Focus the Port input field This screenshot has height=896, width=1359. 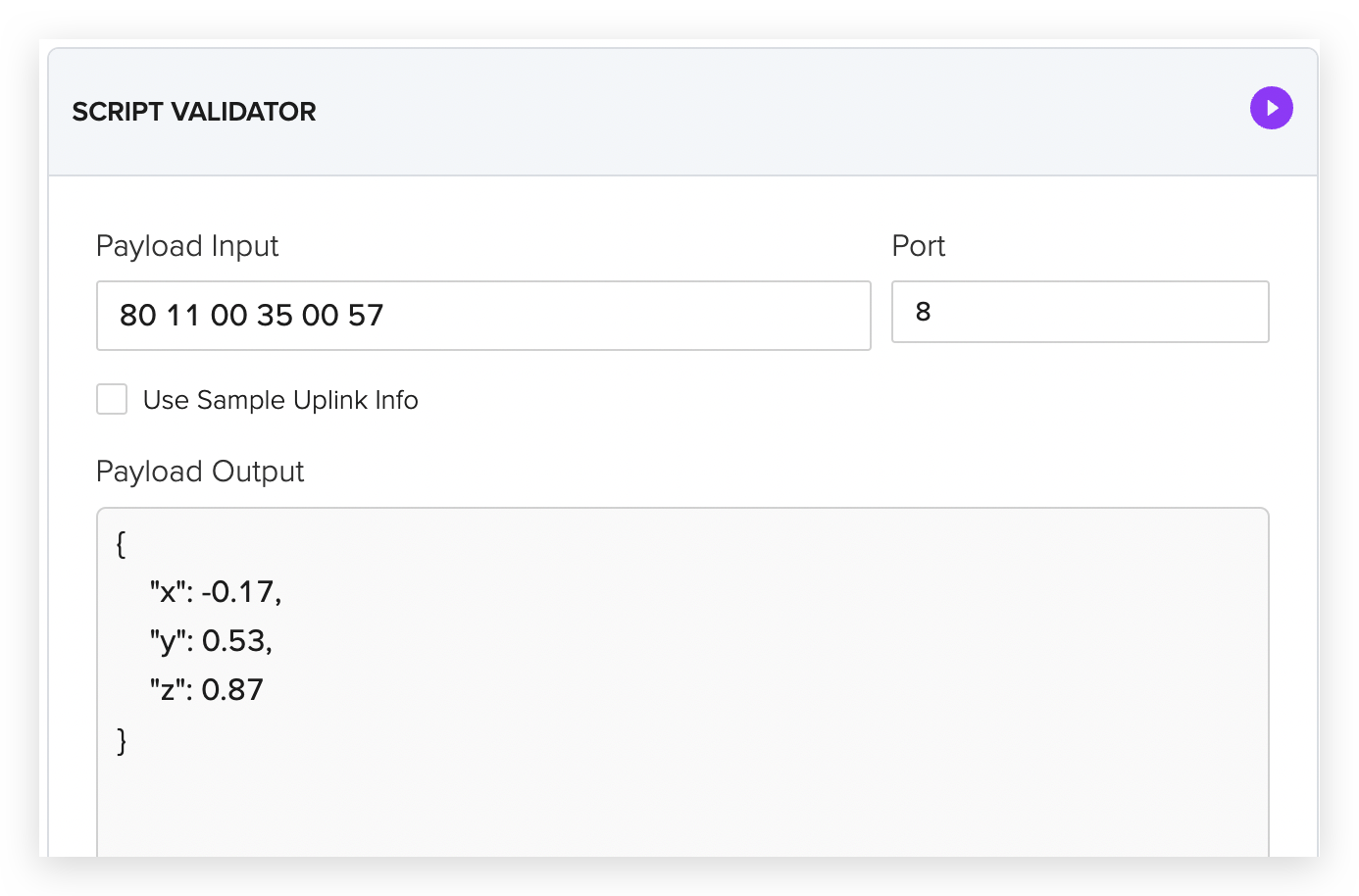(x=1080, y=312)
